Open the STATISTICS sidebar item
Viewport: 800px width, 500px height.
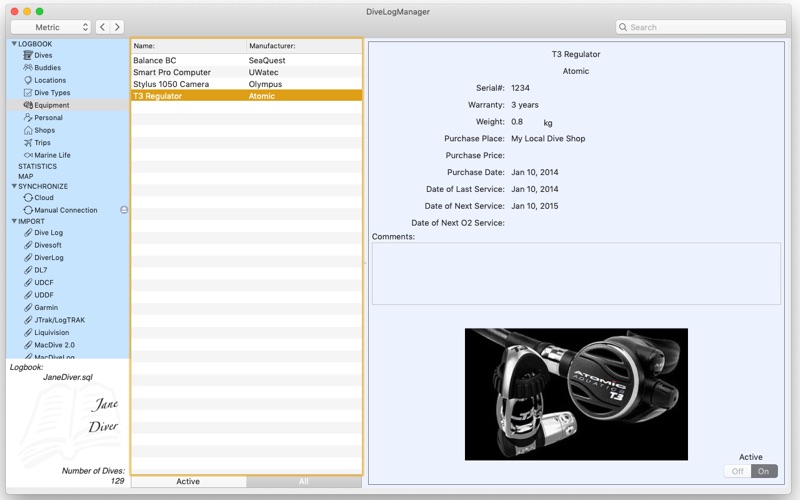(37, 166)
